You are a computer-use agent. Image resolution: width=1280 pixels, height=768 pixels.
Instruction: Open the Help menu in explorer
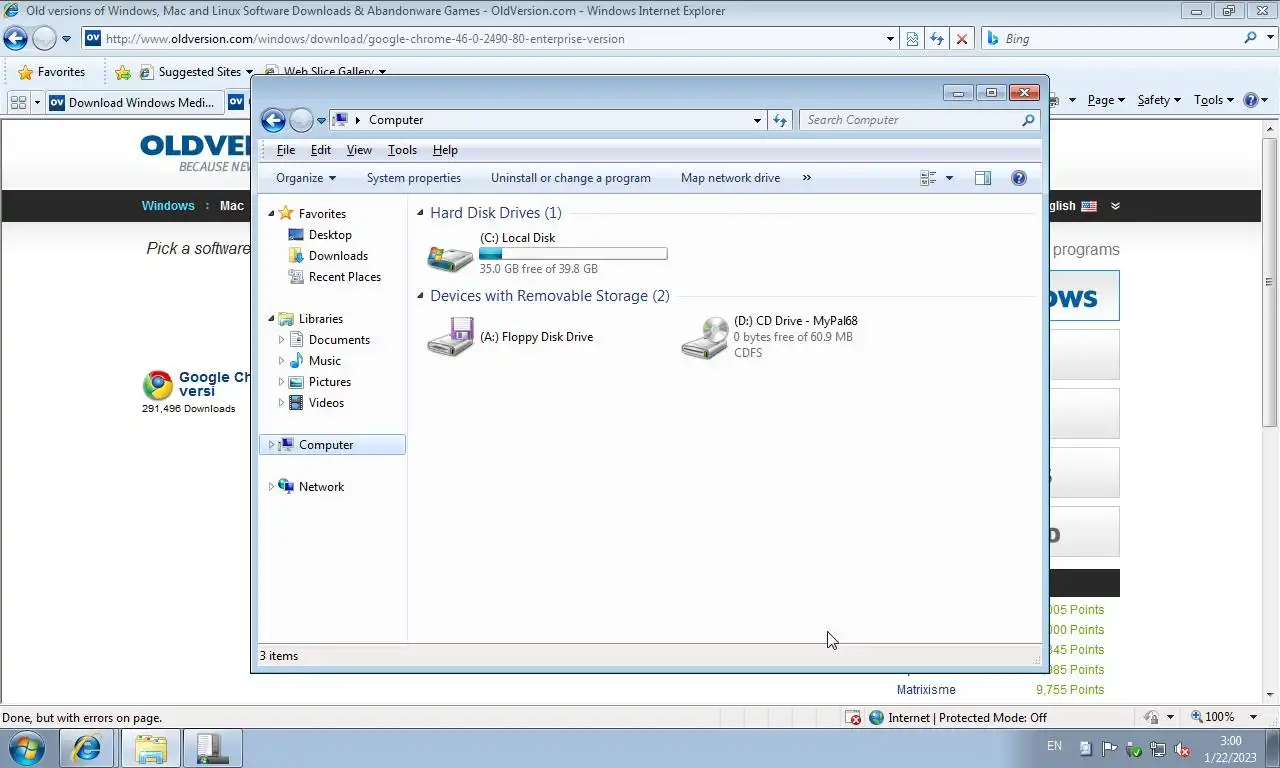point(445,150)
